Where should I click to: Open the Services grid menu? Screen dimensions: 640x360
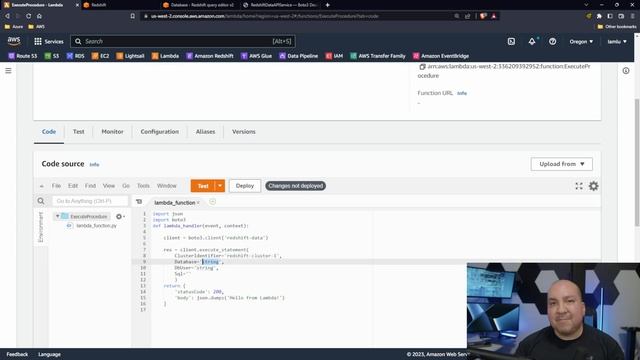pyautogui.click(x=49, y=41)
